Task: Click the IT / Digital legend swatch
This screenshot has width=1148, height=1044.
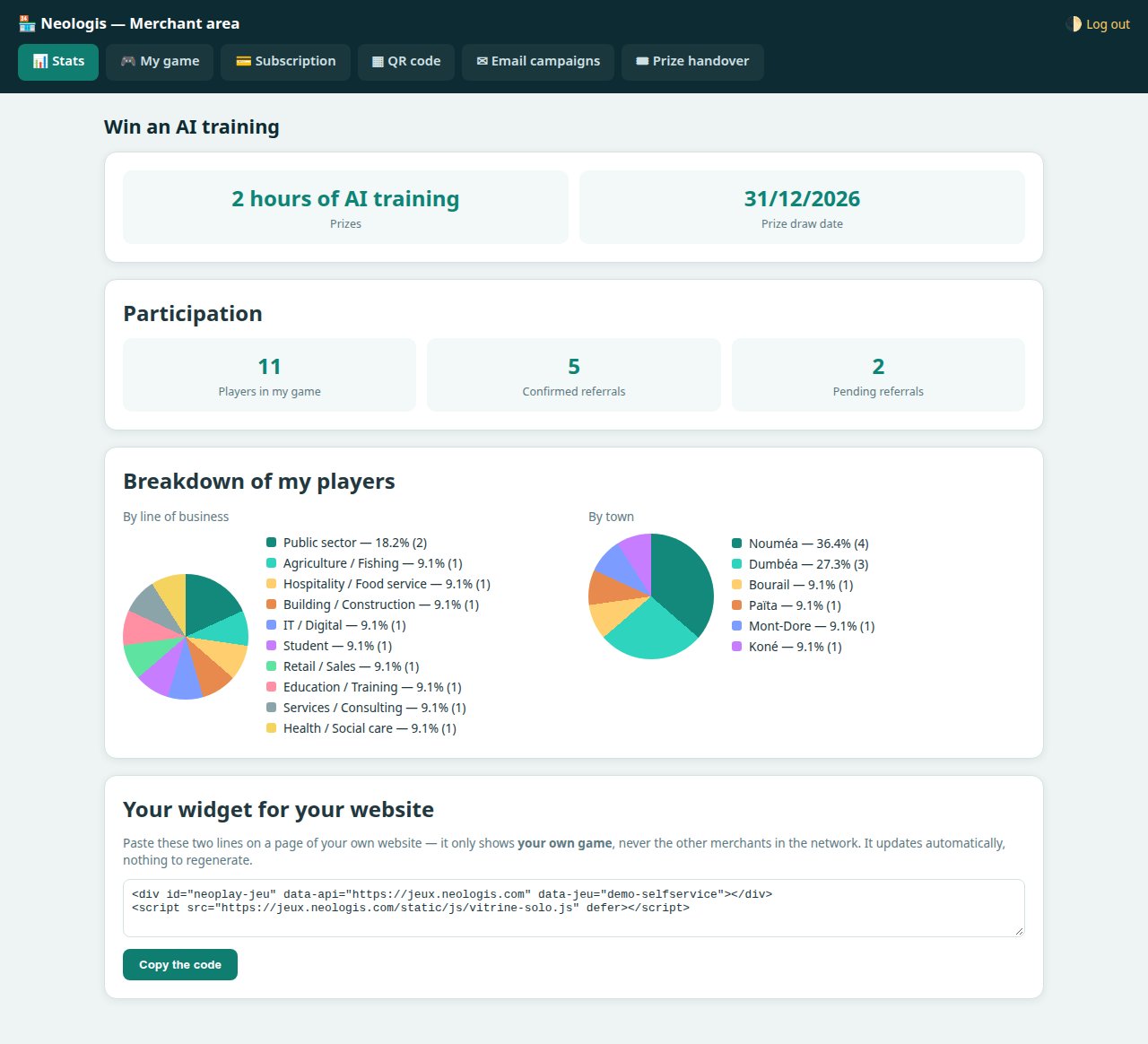Action: pos(271,625)
